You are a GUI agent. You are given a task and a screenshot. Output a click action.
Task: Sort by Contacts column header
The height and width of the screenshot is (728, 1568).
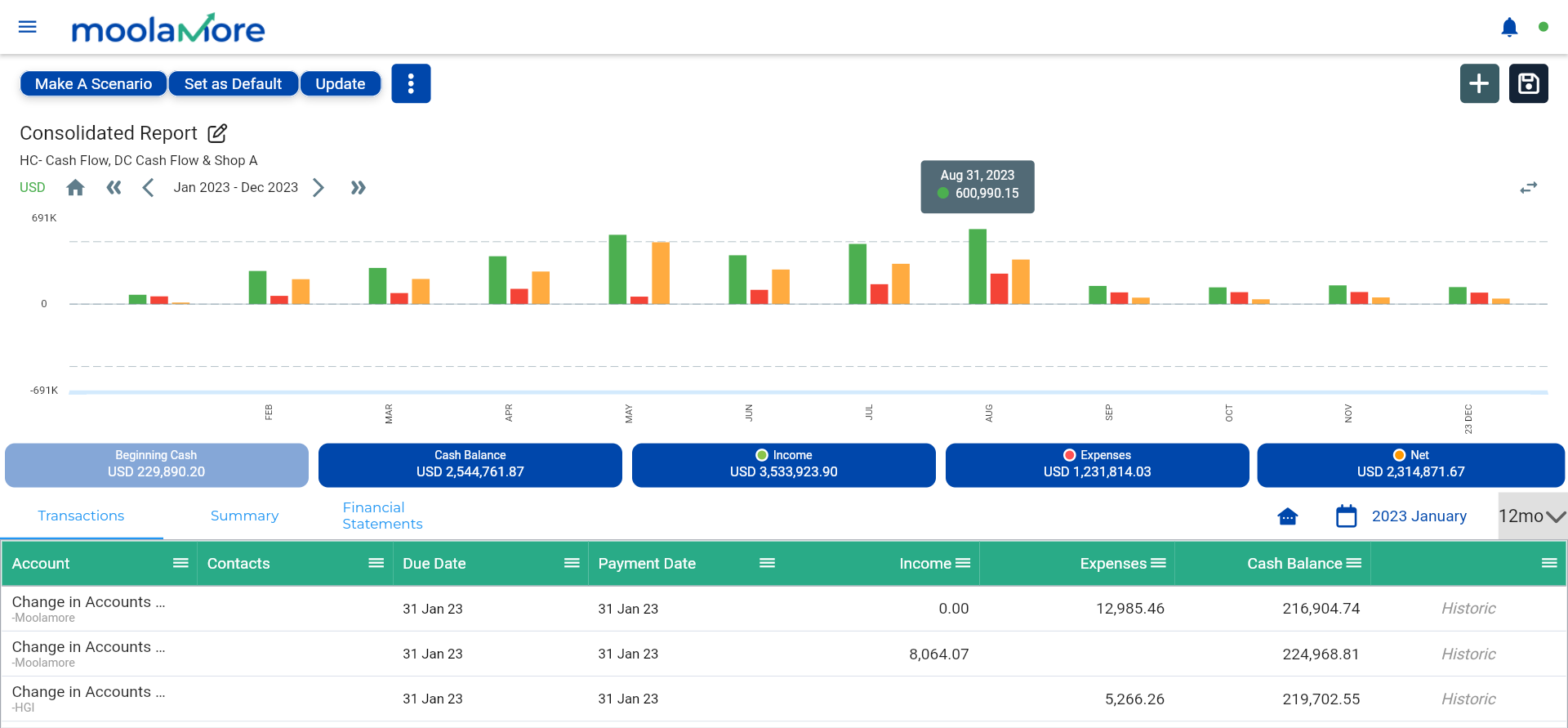click(238, 564)
